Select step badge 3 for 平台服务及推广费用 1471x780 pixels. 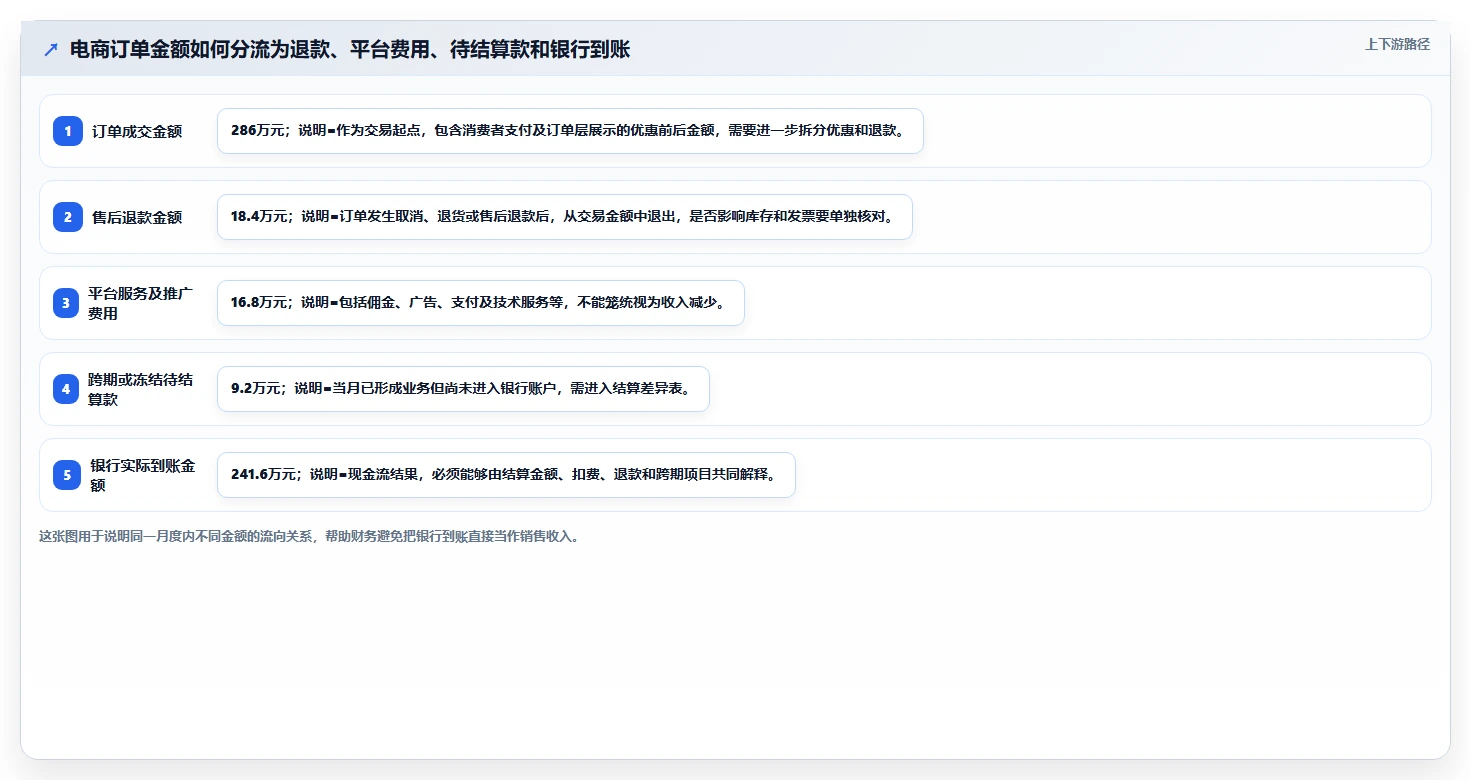tap(66, 303)
